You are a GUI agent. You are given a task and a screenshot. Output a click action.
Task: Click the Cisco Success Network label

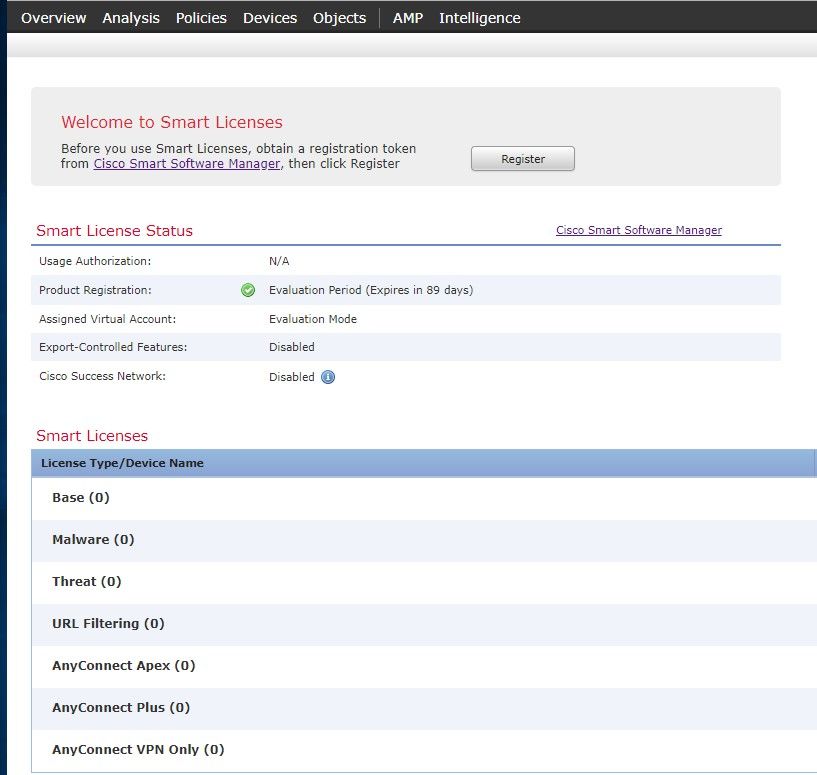coord(102,376)
